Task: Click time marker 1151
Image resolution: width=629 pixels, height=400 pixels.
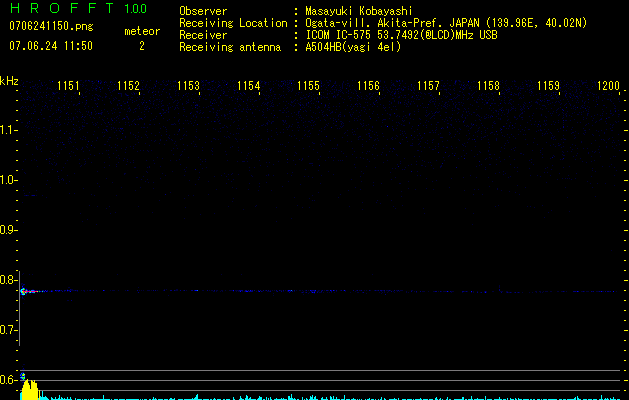Action: pos(68,86)
